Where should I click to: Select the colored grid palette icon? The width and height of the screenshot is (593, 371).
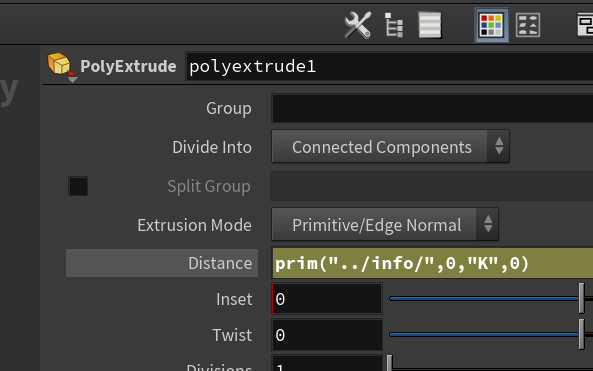coord(491,25)
